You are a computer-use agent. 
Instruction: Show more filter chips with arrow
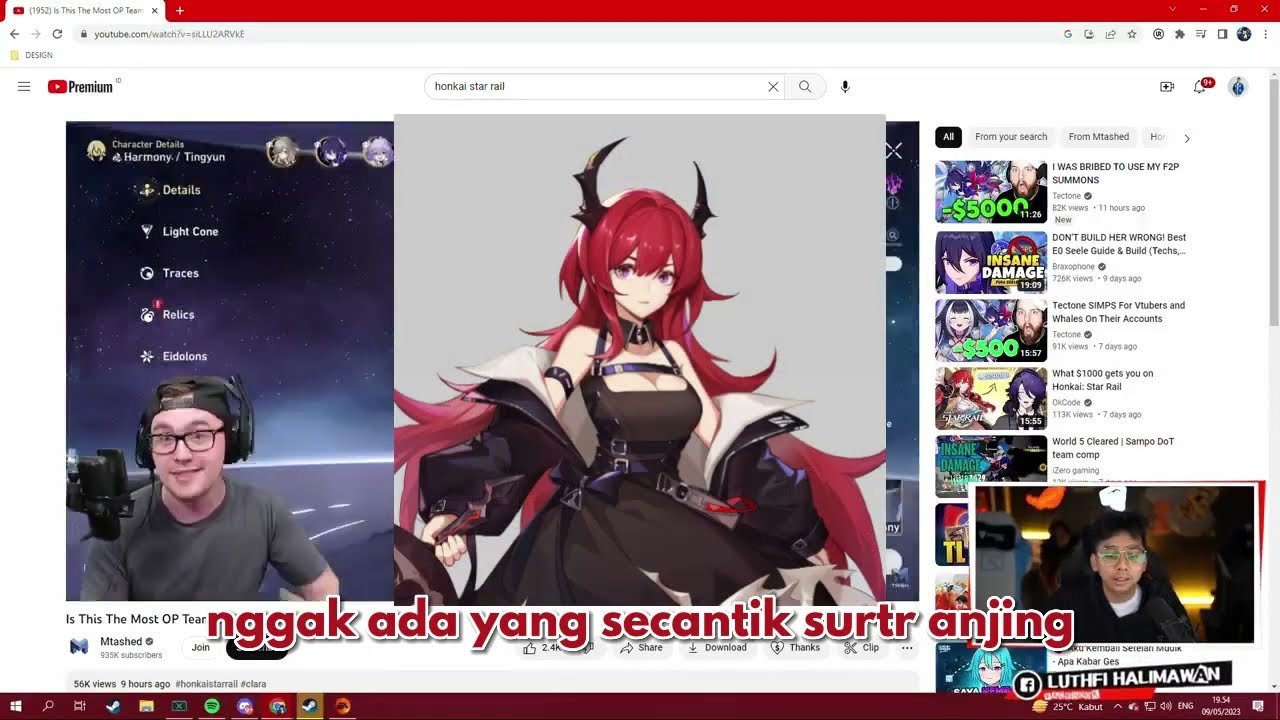coord(1187,138)
